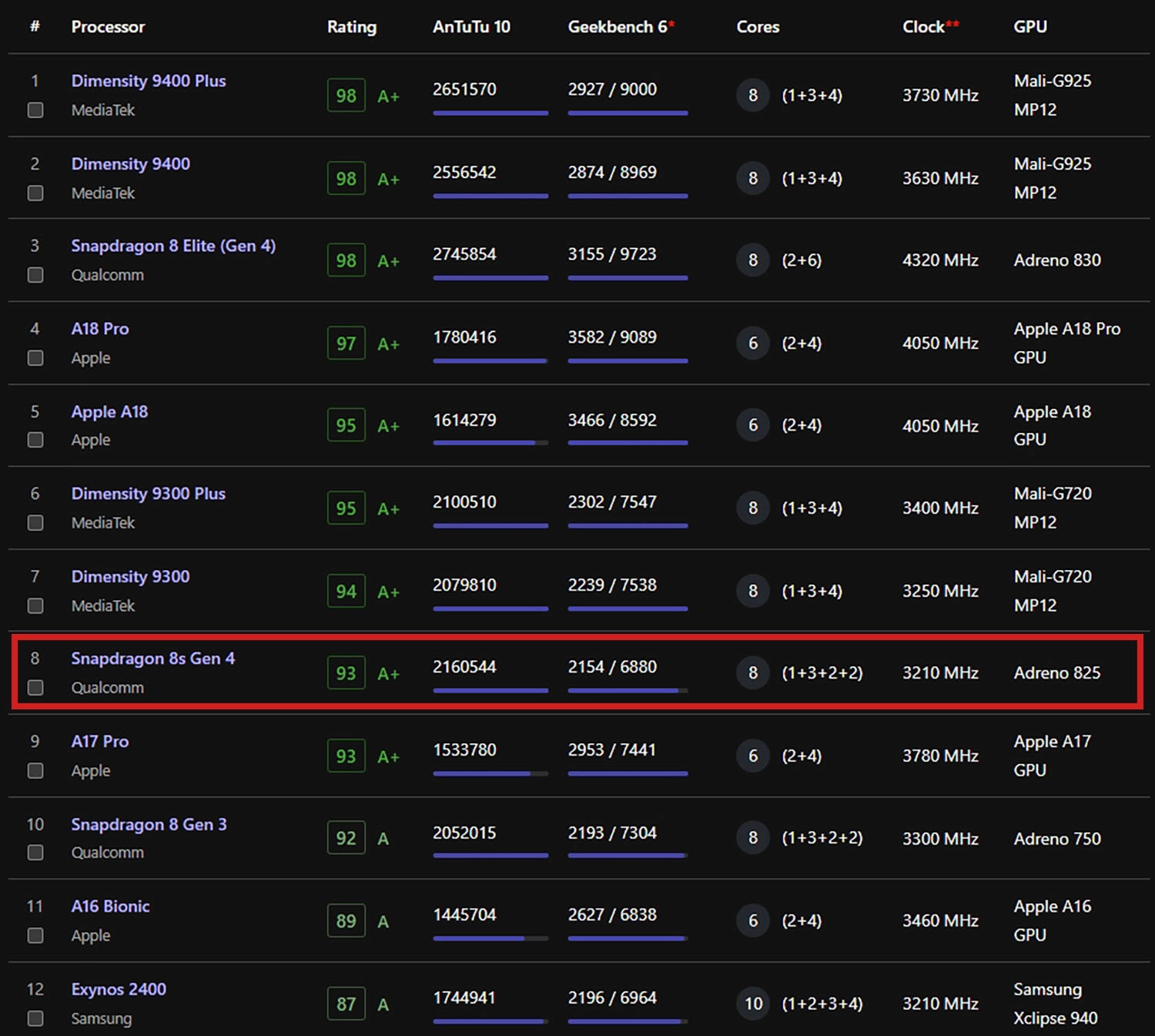Click the Geekbench score 3582 / 9089
The image size is (1155, 1036).
click(x=612, y=337)
